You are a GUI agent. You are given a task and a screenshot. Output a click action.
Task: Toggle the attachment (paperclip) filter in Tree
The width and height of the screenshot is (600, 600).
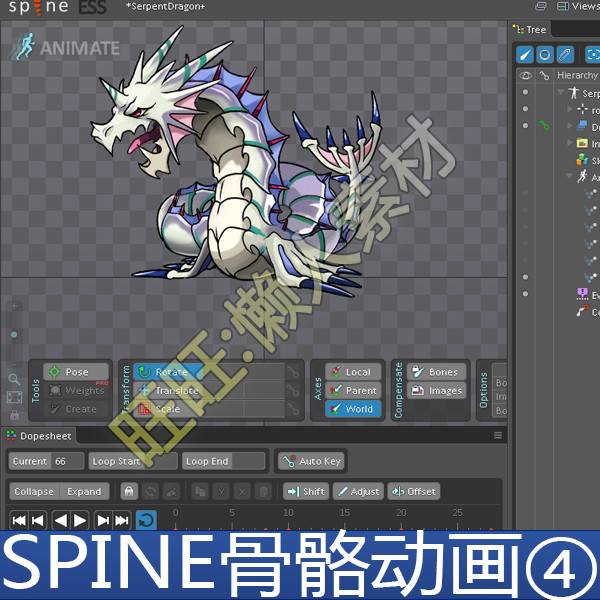pyautogui.click(x=565, y=55)
